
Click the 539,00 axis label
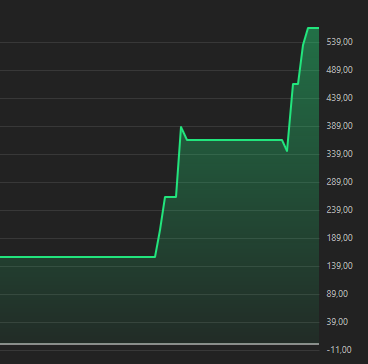(x=340, y=42)
